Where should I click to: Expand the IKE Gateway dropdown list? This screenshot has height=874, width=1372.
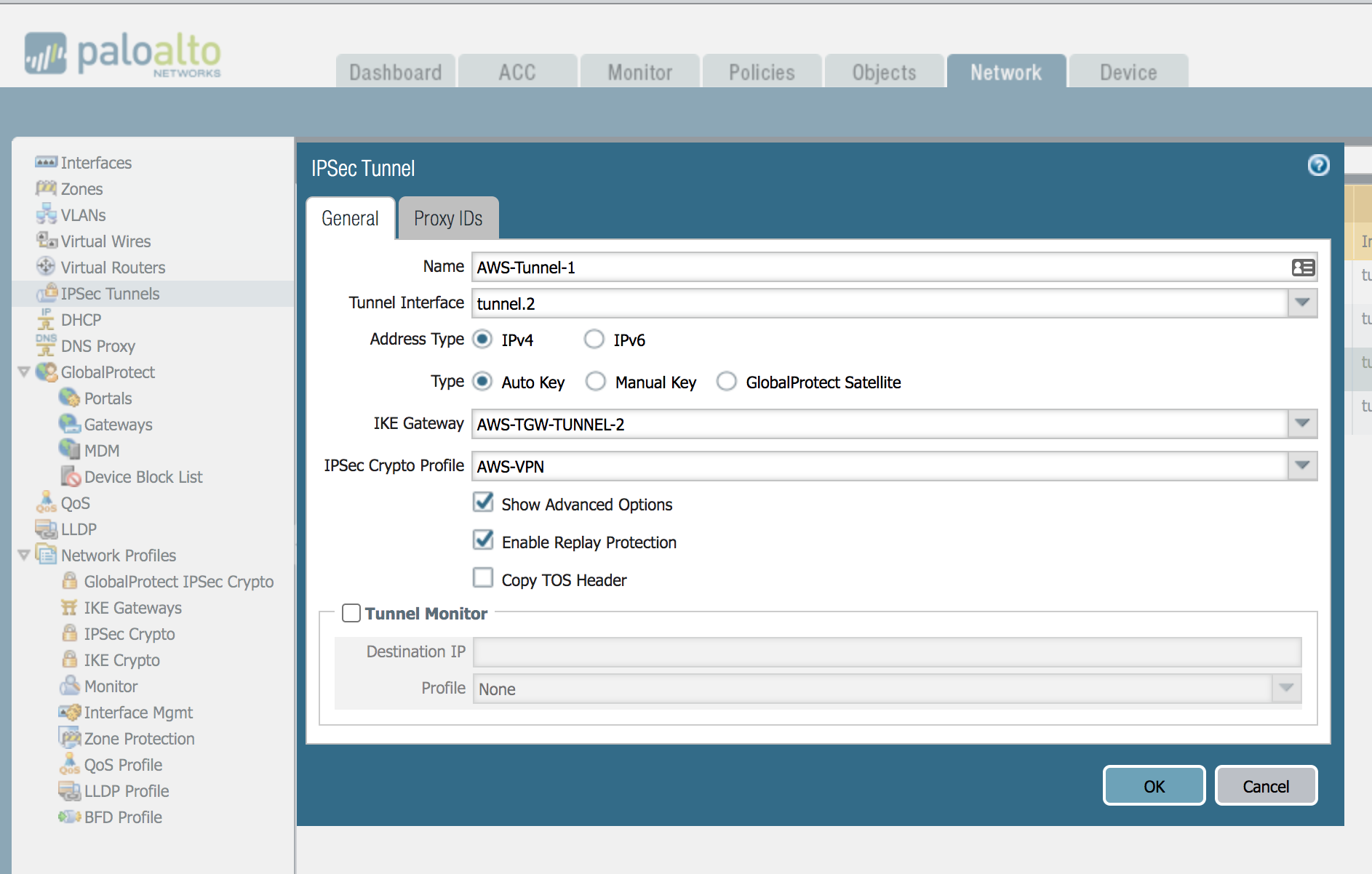[1302, 424]
